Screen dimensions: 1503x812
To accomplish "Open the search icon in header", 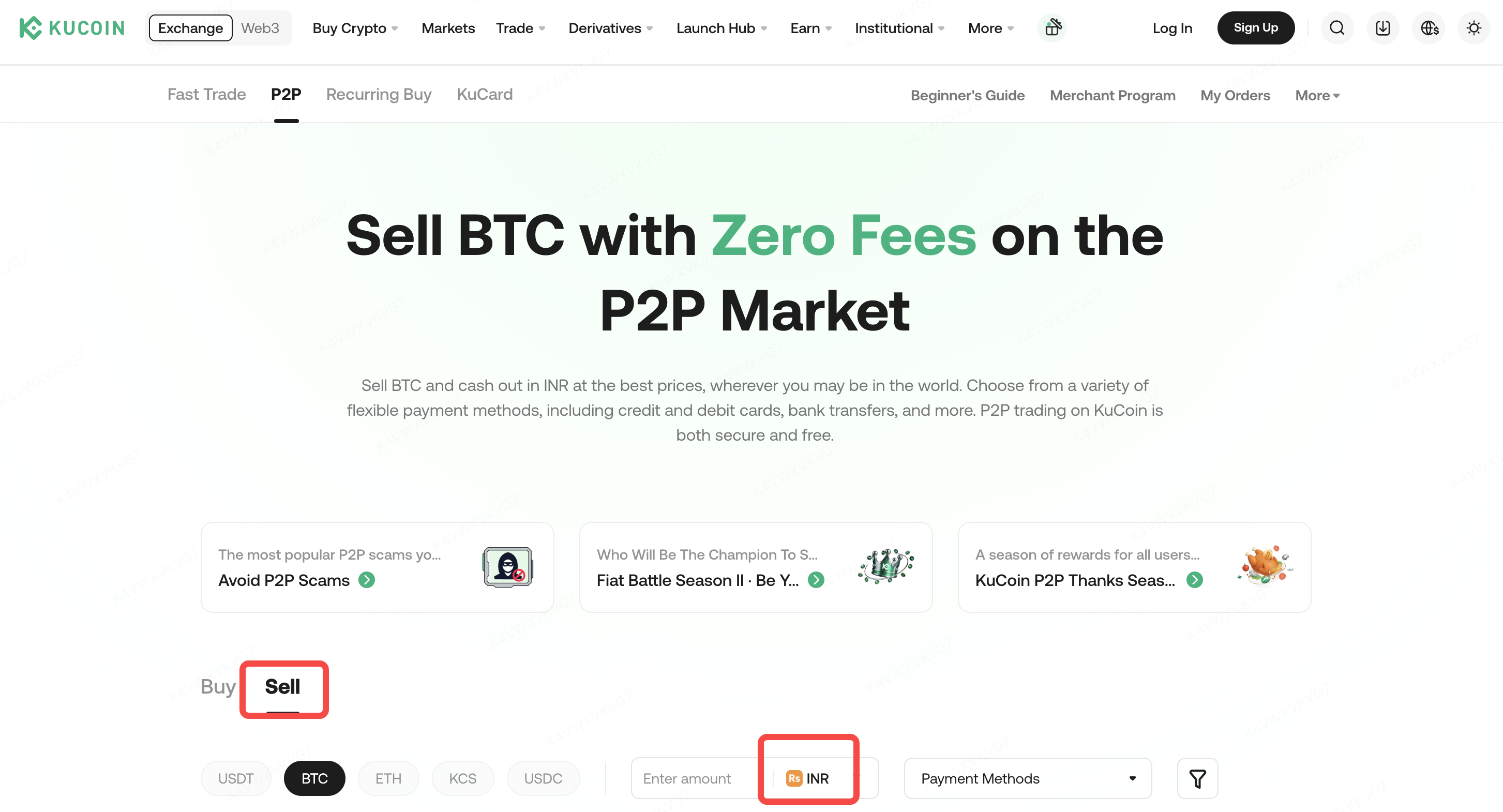I will 1336,28.
